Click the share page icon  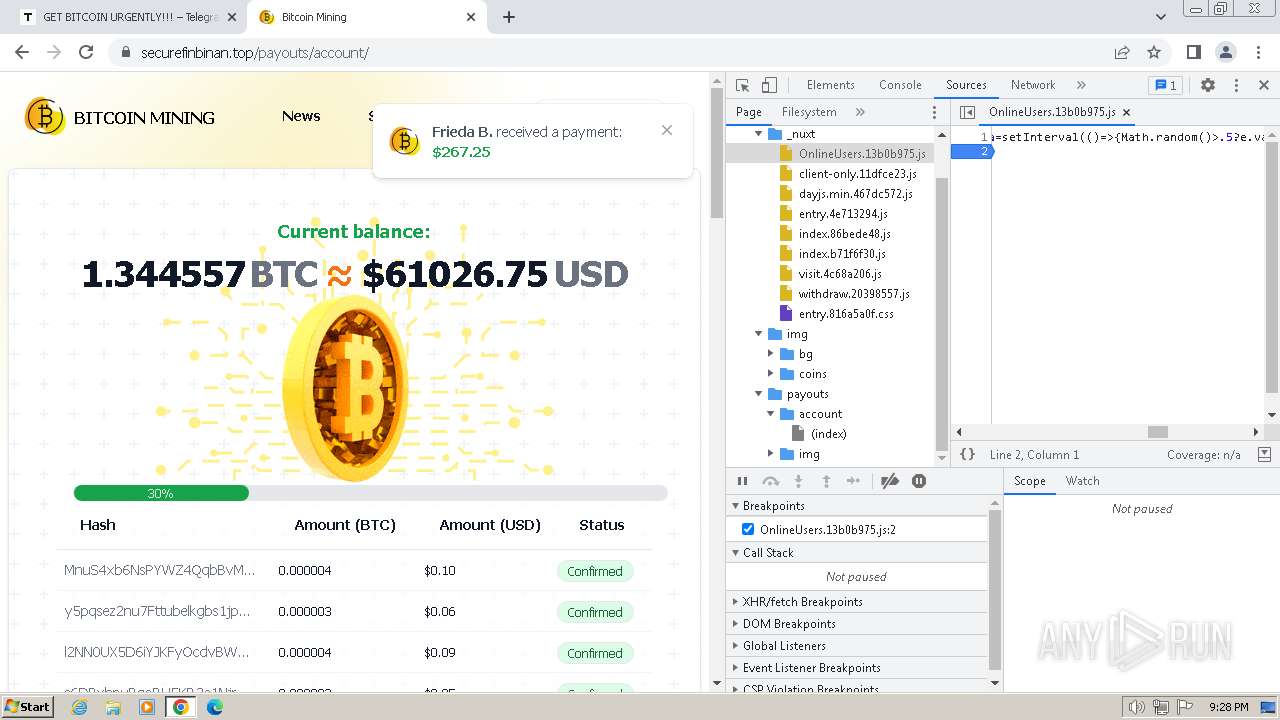point(1122,52)
